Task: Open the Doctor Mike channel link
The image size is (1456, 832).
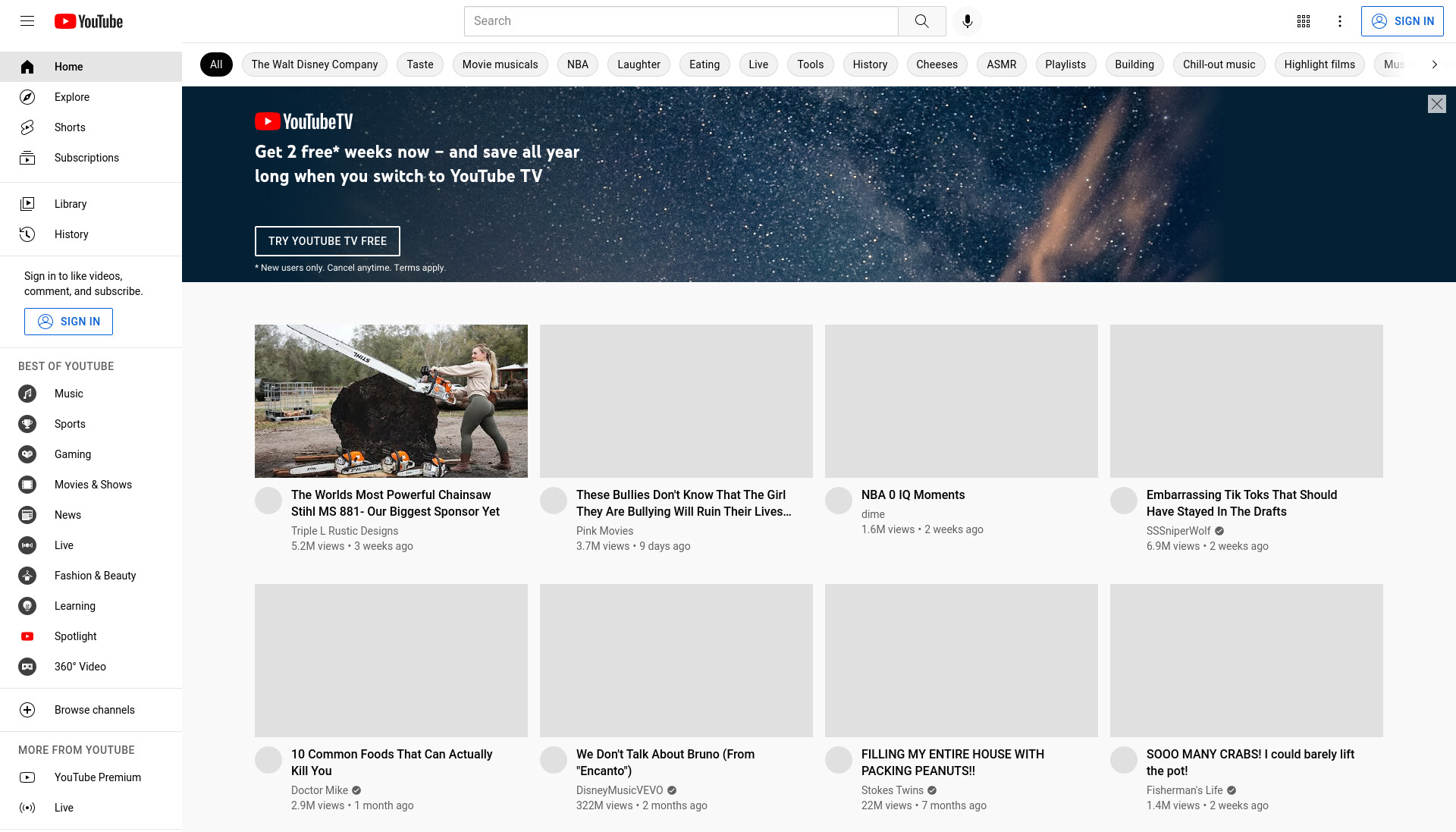Action: click(x=319, y=790)
